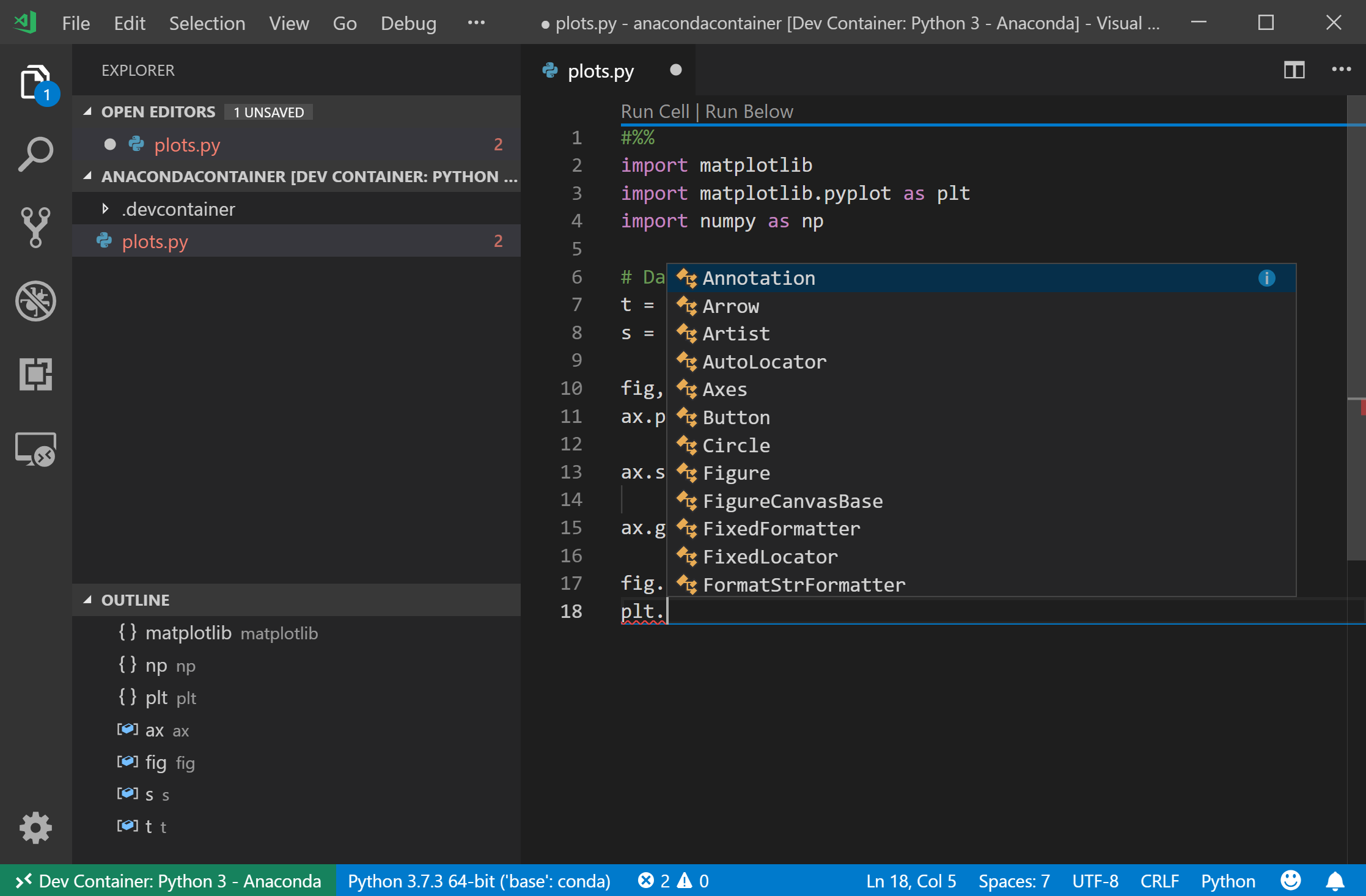Open the Source Control view

point(35,227)
